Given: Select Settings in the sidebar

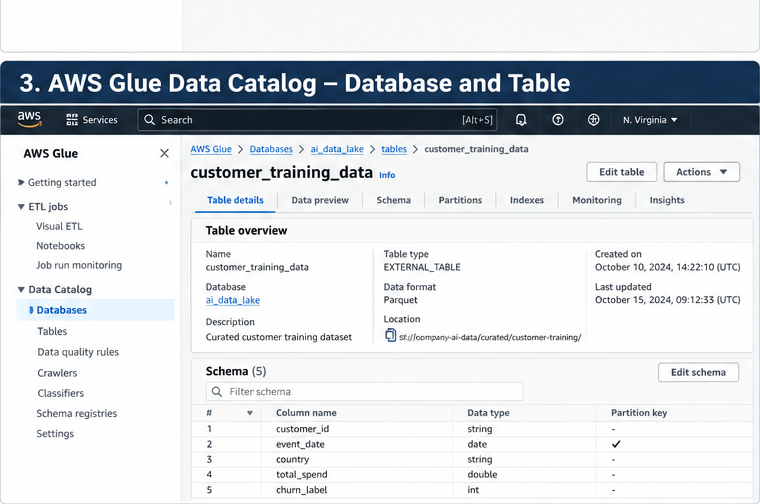Looking at the screenshot, I should point(55,434).
